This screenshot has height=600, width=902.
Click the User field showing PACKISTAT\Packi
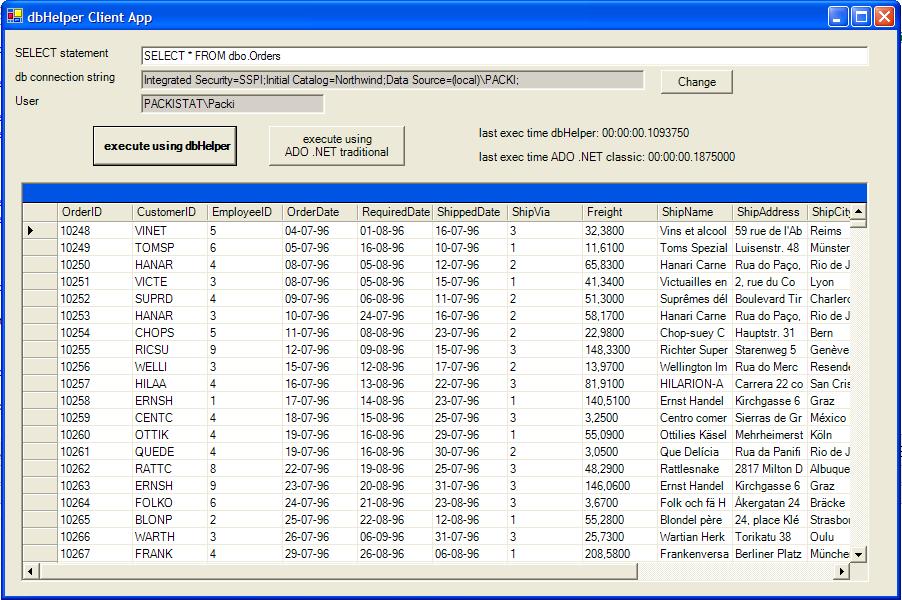[232, 104]
